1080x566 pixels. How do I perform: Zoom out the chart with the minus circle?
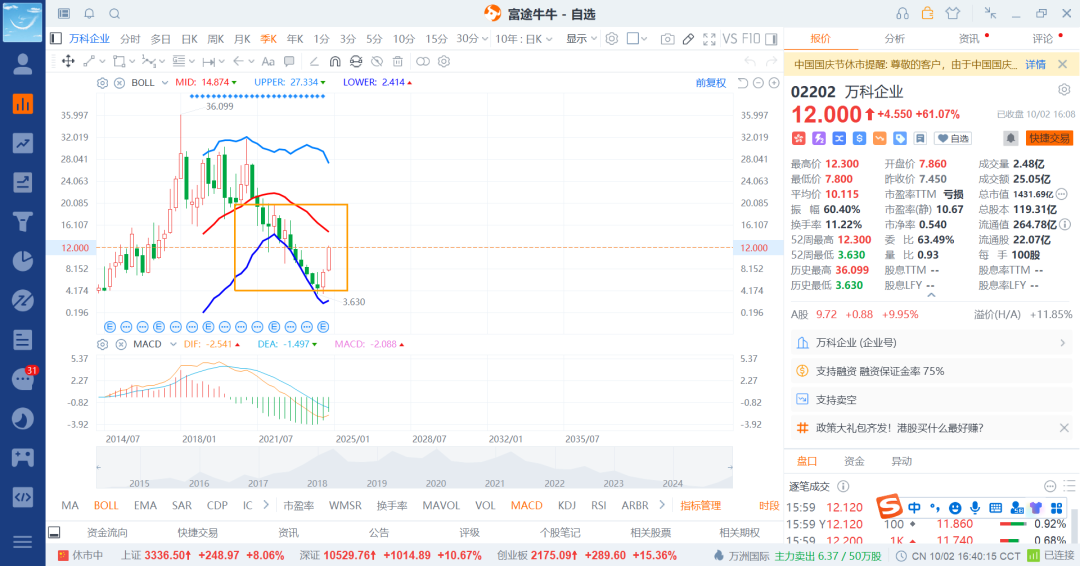758,83
